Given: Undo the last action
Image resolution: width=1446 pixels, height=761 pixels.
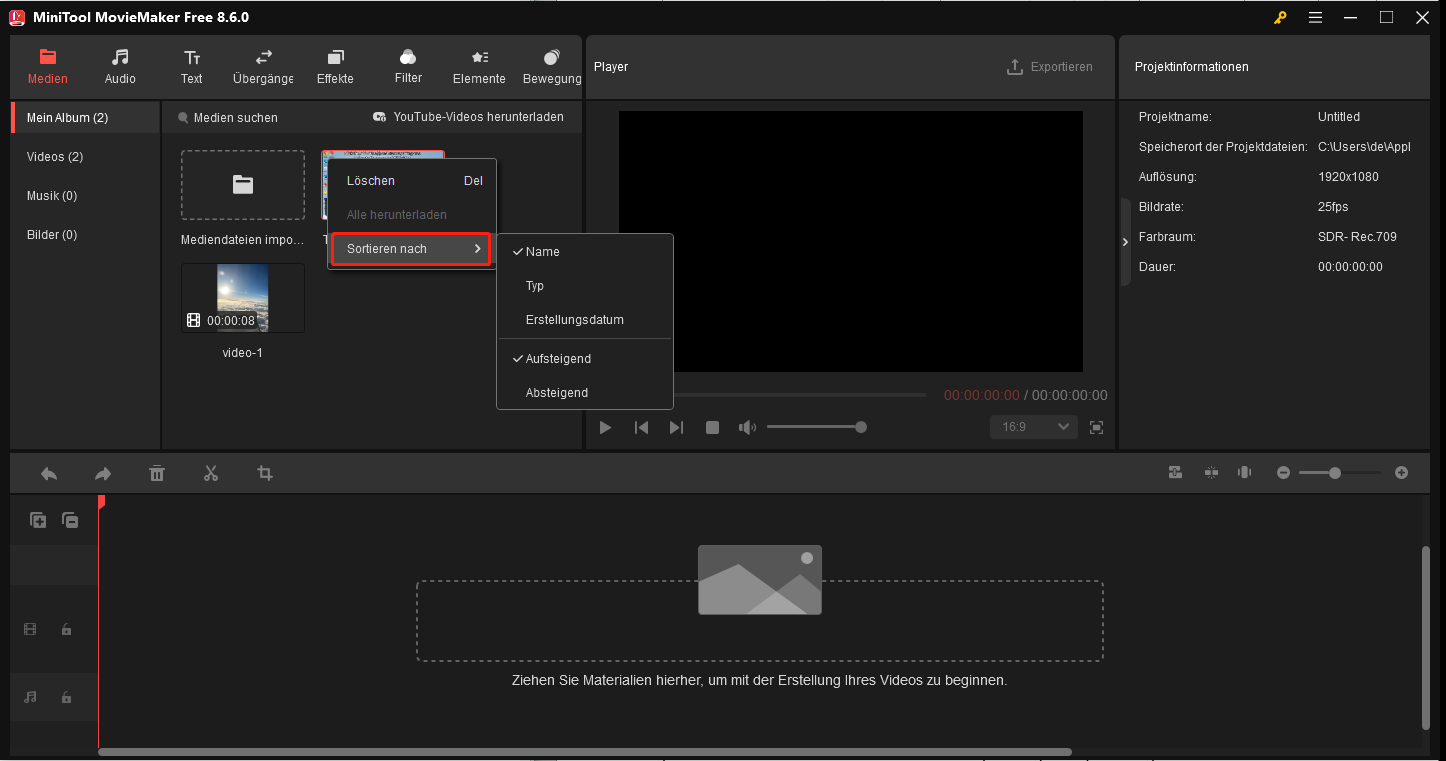Looking at the screenshot, I should click(48, 472).
